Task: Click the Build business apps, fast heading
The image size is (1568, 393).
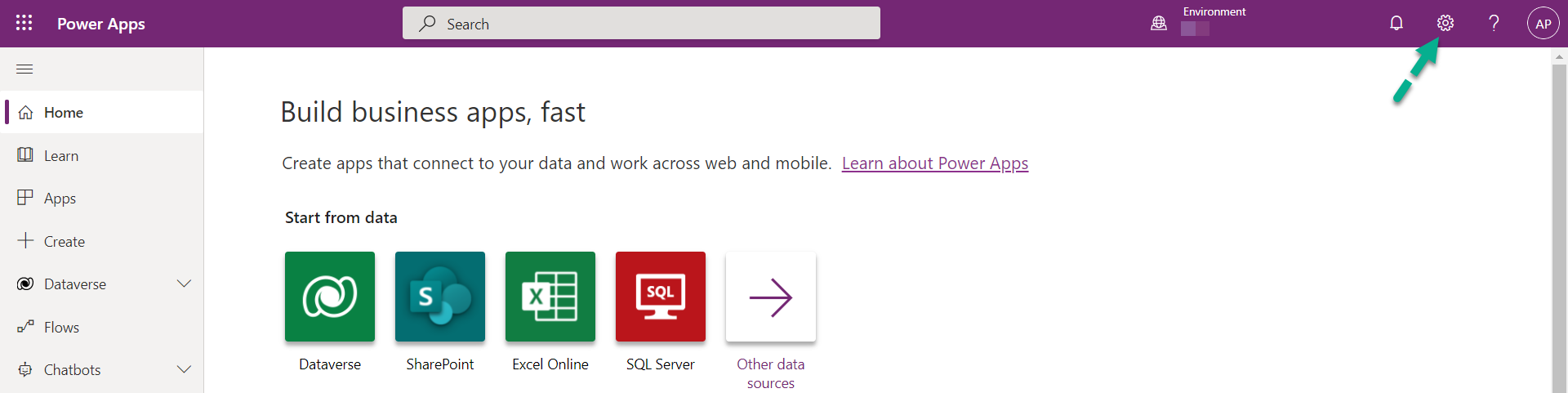Action: 433,112
